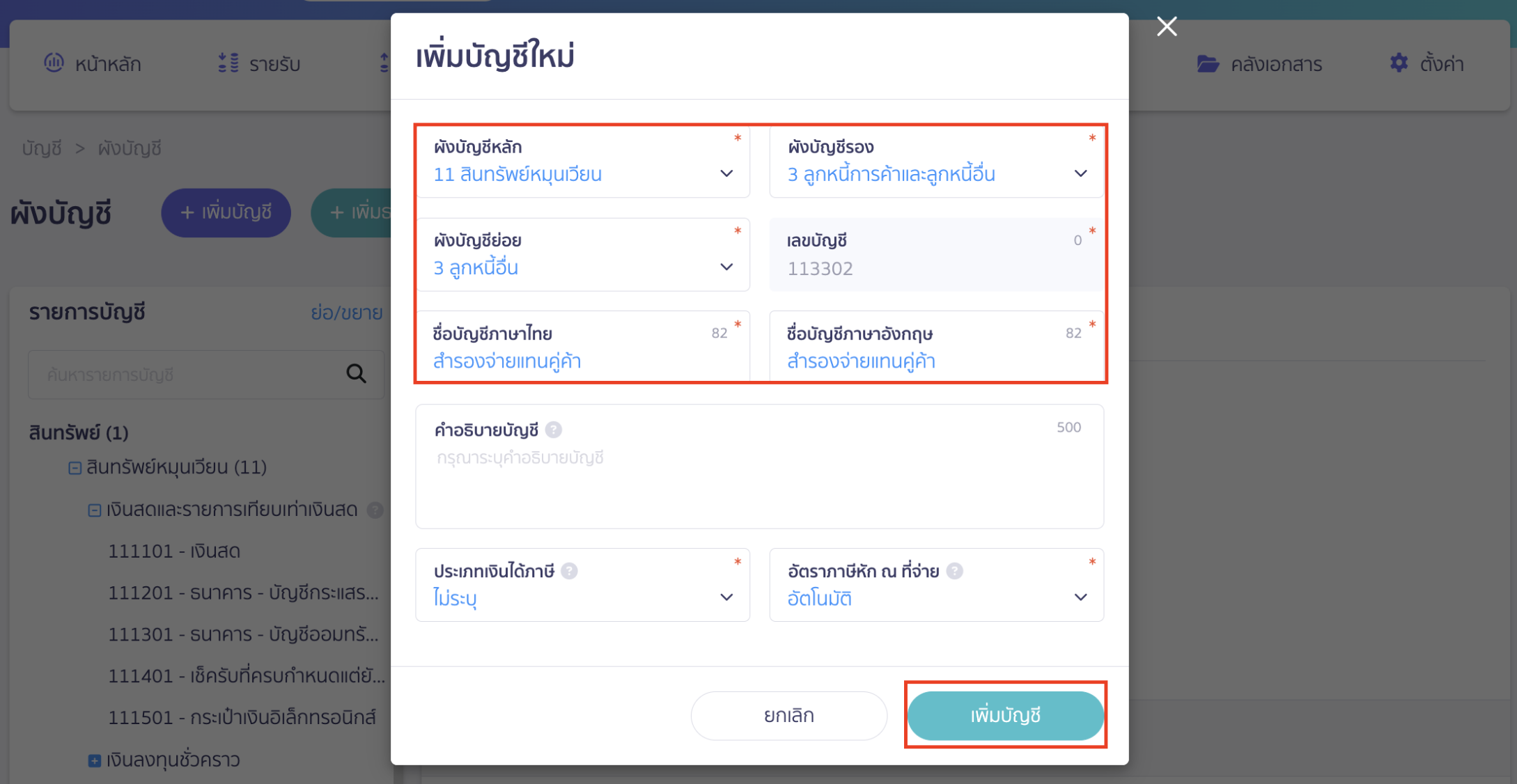Confirm with the เพิ่มบัญชี button
The width and height of the screenshot is (1517, 784).
(1005, 715)
